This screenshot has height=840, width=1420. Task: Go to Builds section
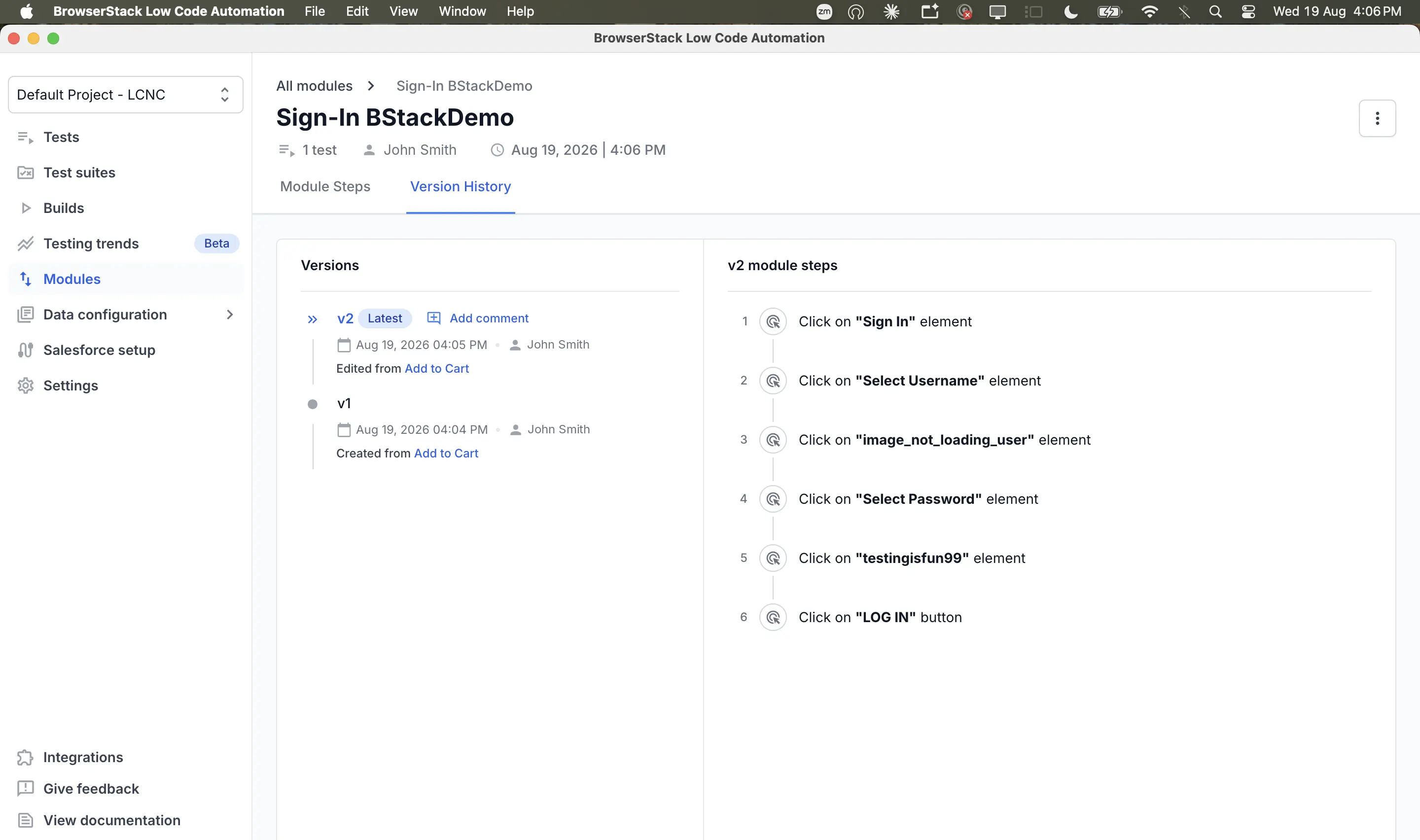(64, 209)
